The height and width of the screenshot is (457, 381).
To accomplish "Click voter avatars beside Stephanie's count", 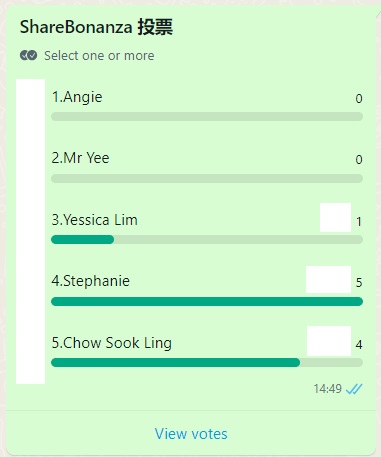I will [x=328, y=279].
